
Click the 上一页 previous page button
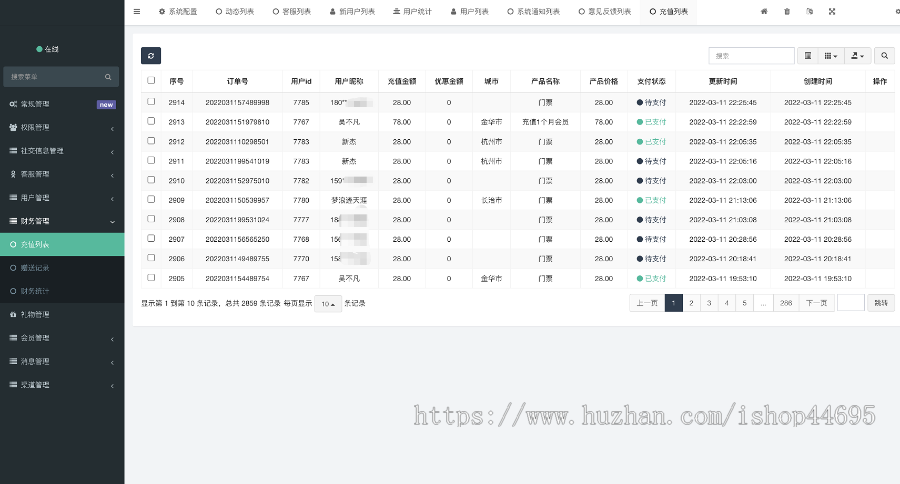647,303
